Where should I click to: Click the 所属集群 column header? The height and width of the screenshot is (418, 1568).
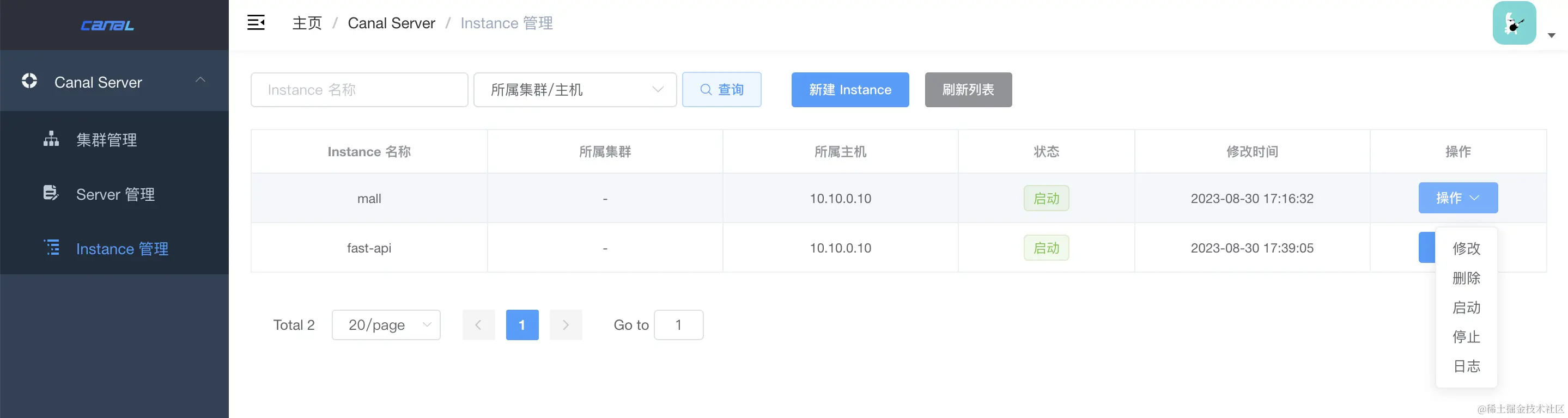pyautogui.click(x=605, y=151)
